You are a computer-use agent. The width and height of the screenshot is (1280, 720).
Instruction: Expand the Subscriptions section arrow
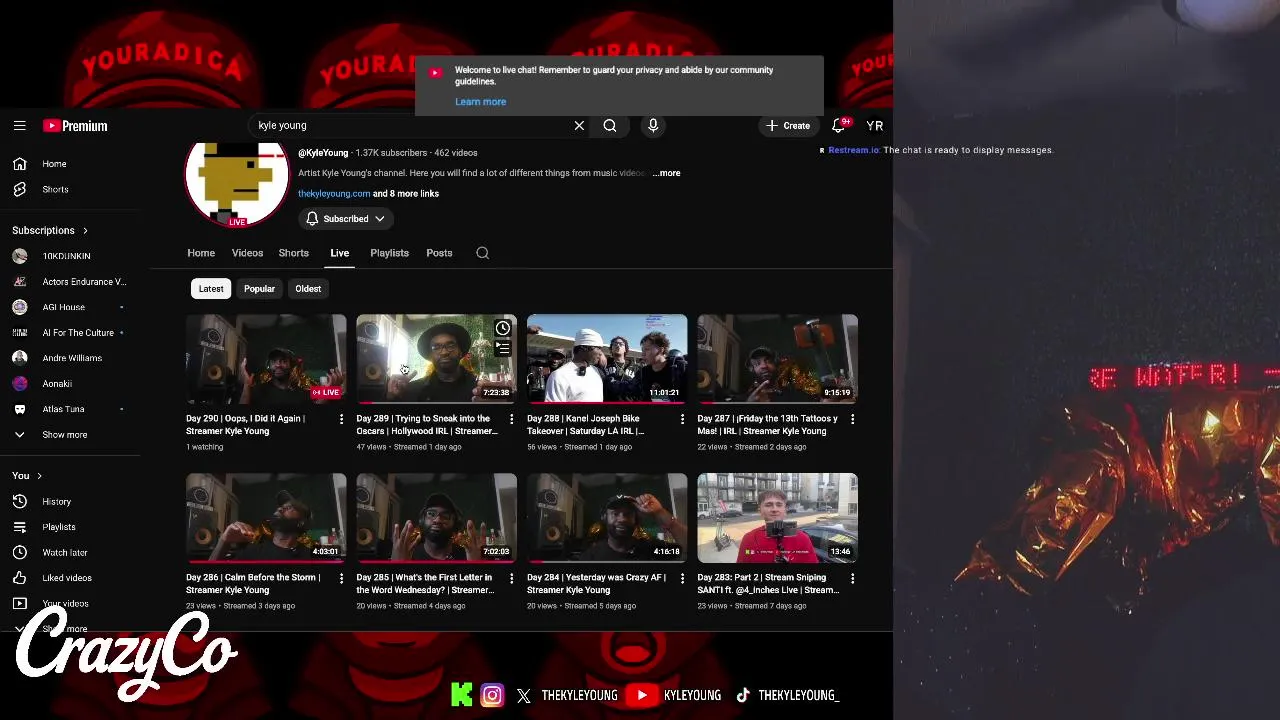pyautogui.click(x=85, y=231)
